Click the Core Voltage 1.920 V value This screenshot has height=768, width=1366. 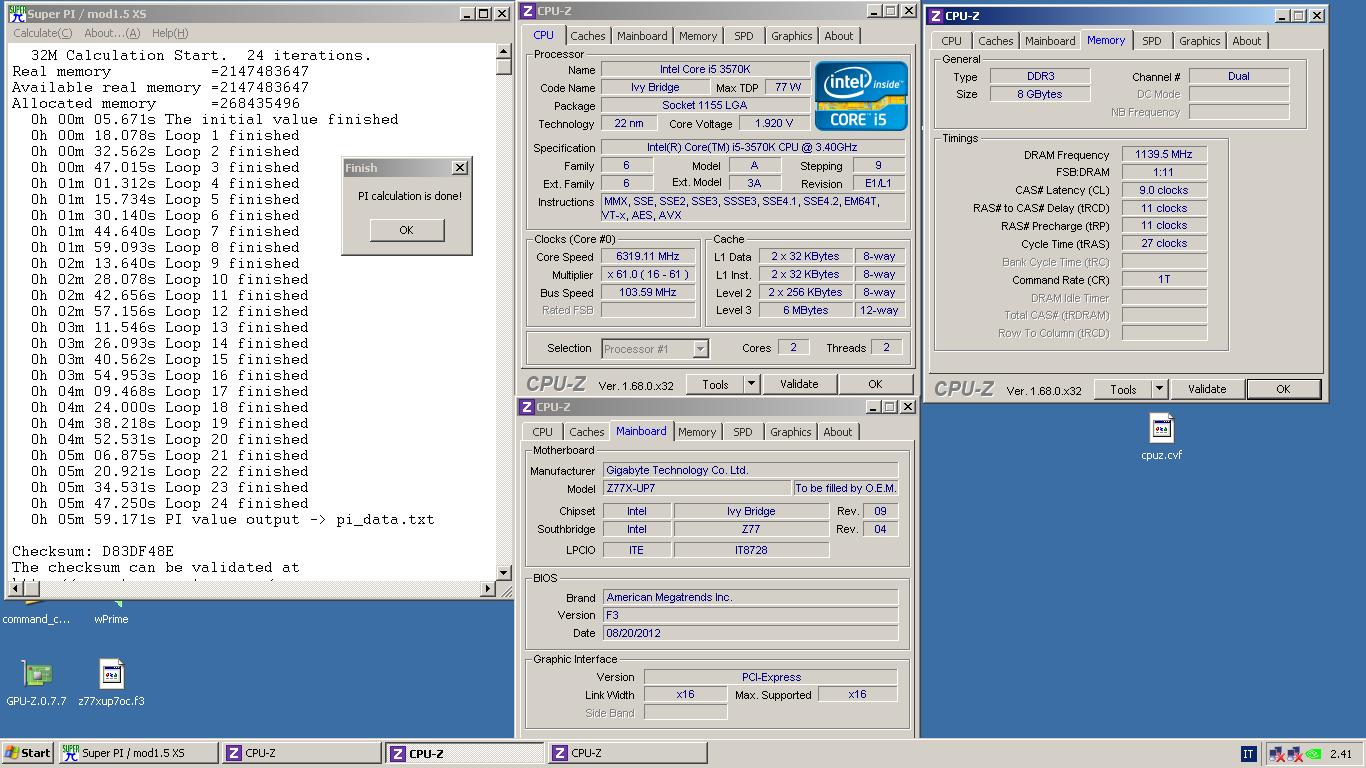pyautogui.click(x=776, y=124)
